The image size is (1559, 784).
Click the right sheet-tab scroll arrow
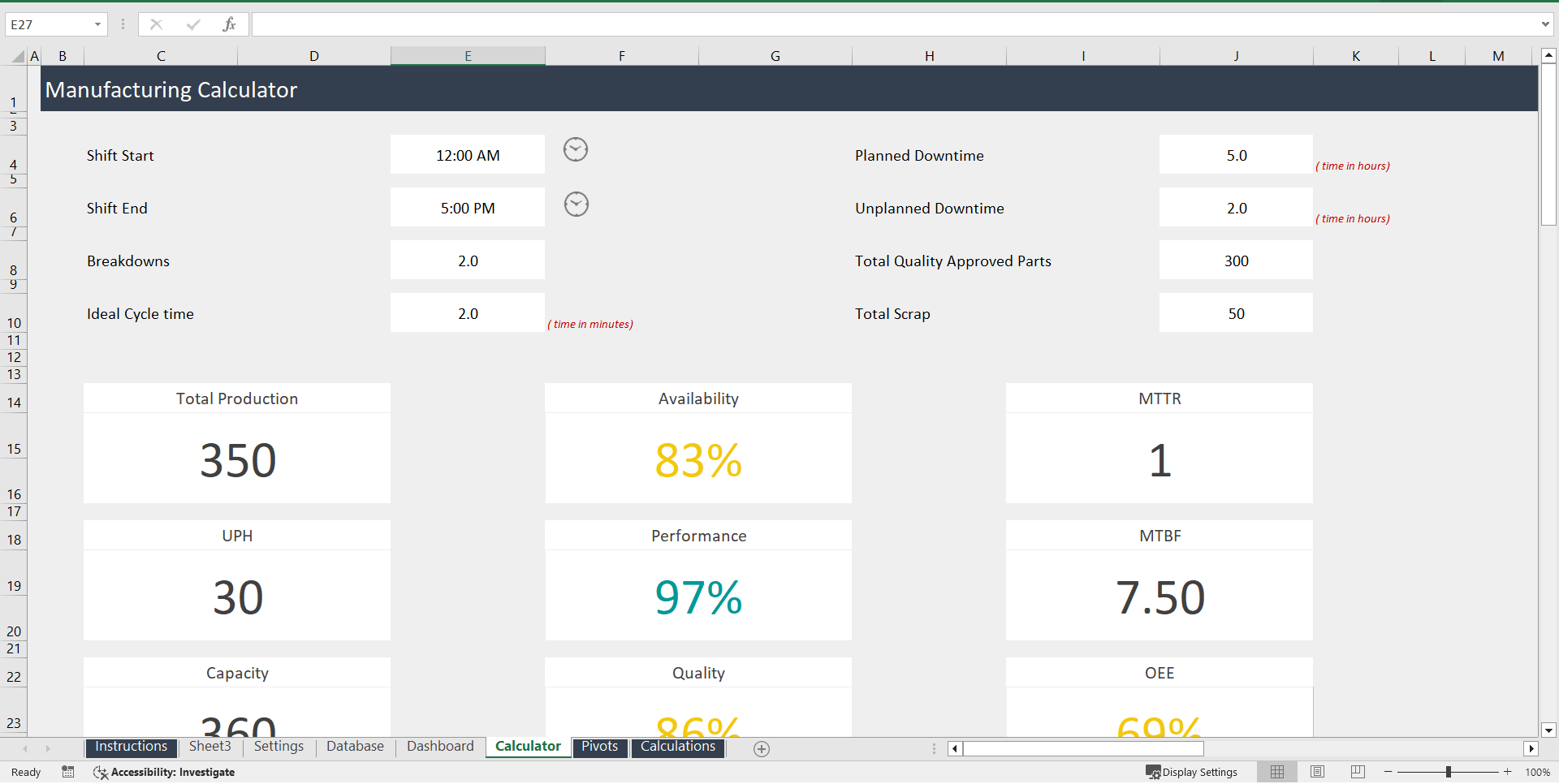[49, 748]
